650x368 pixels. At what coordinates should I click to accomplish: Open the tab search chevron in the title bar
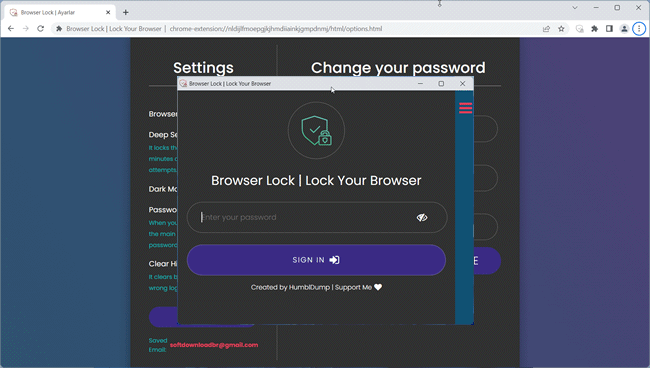[x=575, y=7]
